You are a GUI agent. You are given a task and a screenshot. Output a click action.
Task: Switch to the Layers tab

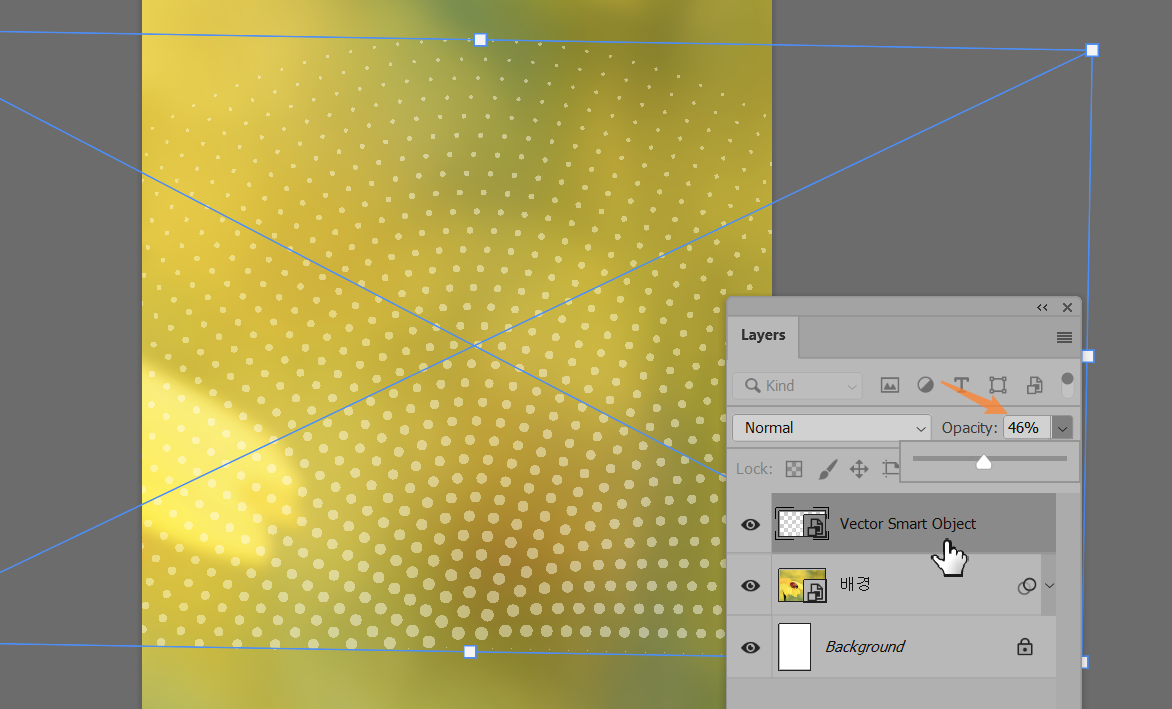click(x=763, y=335)
